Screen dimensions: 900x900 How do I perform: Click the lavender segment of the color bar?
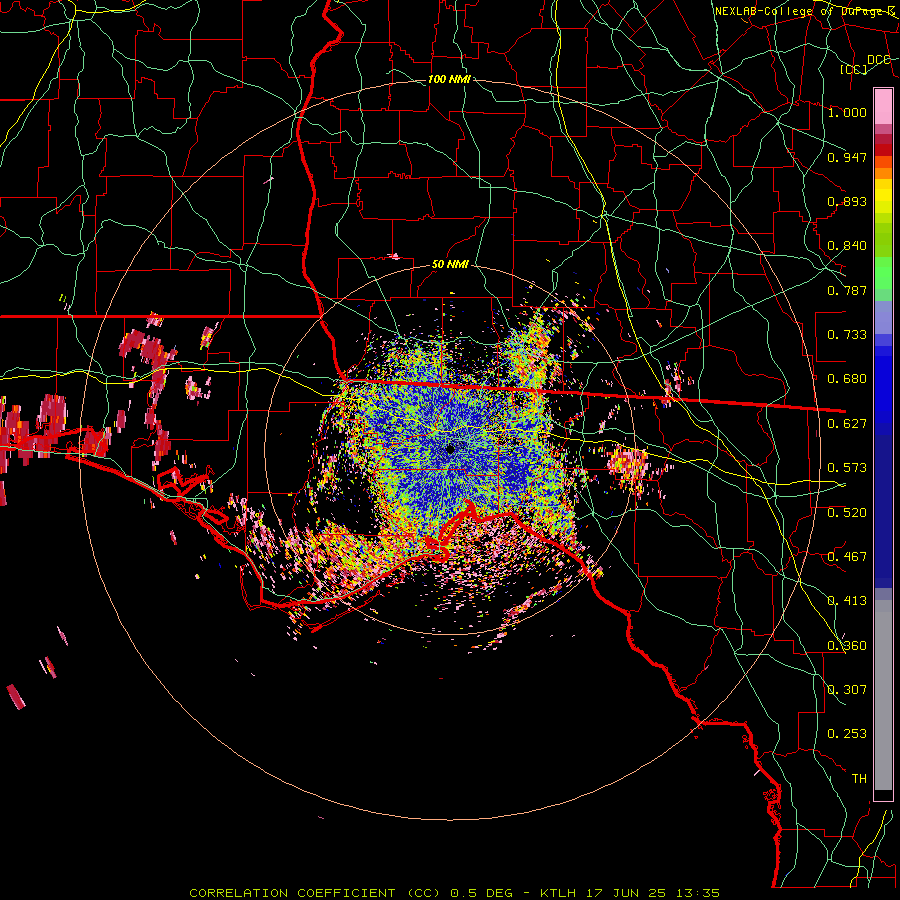tap(883, 317)
